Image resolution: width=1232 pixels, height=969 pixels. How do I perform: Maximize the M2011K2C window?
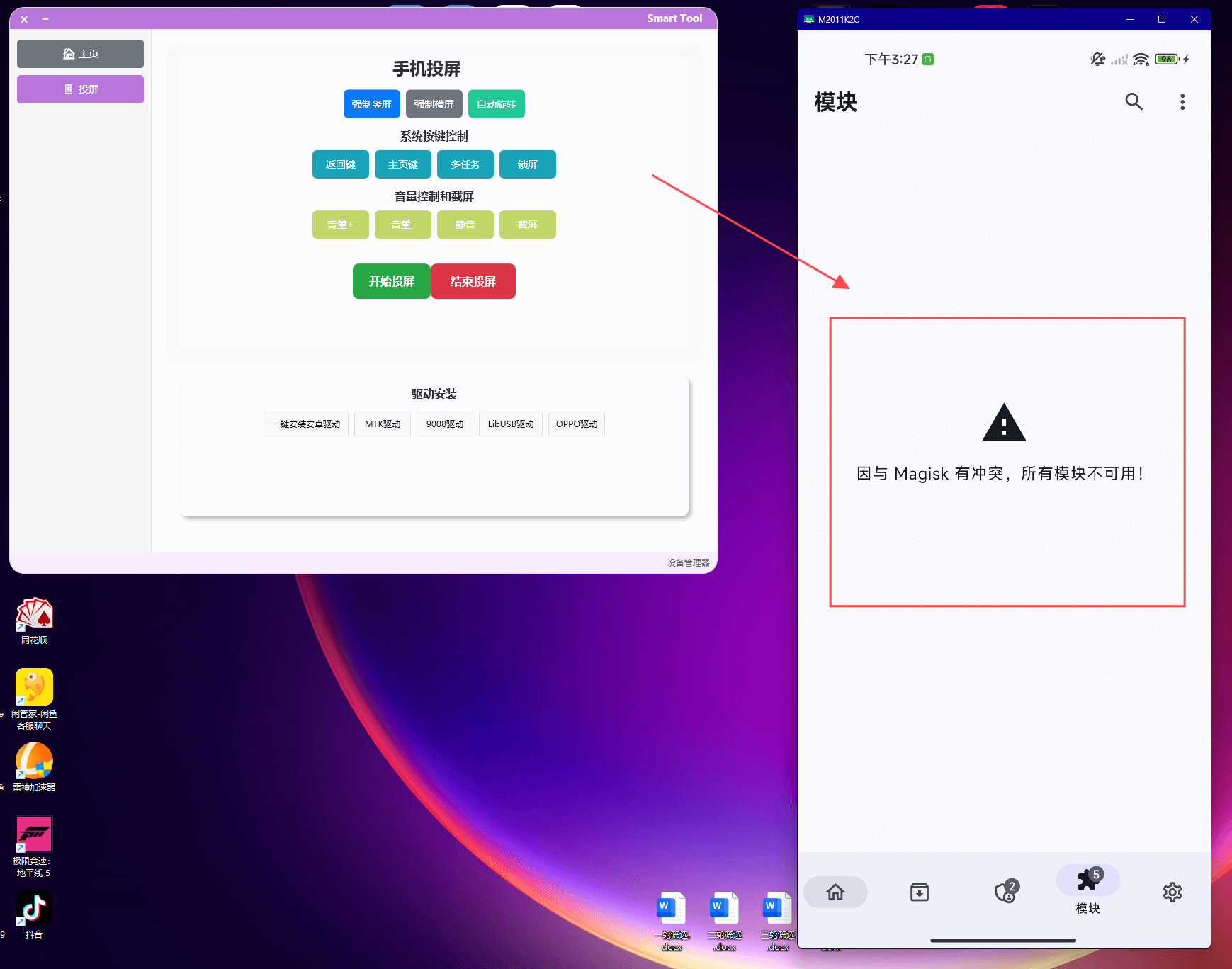point(1162,19)
